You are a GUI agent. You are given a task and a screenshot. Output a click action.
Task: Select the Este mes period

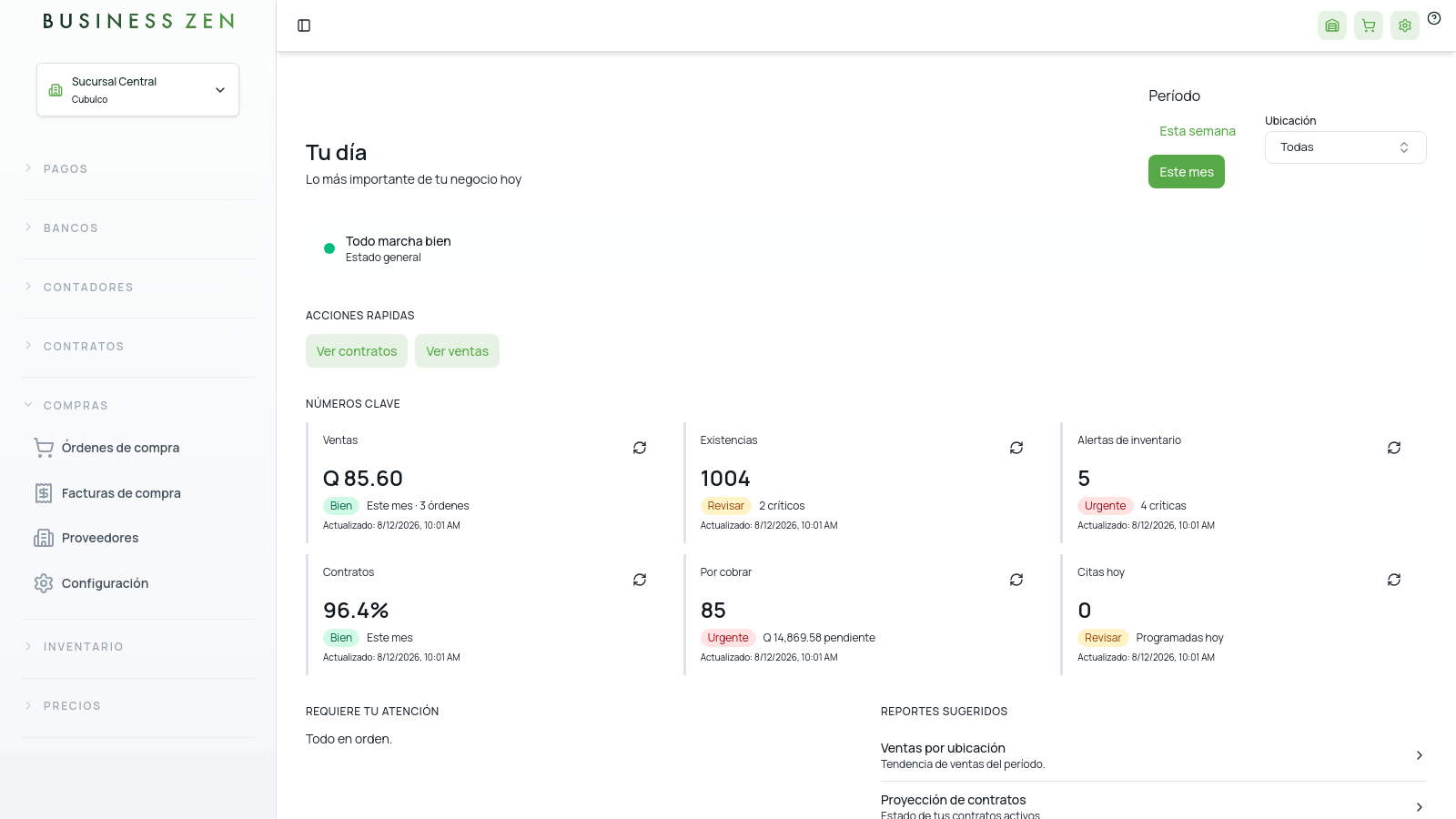click(x=1187, y=172)
